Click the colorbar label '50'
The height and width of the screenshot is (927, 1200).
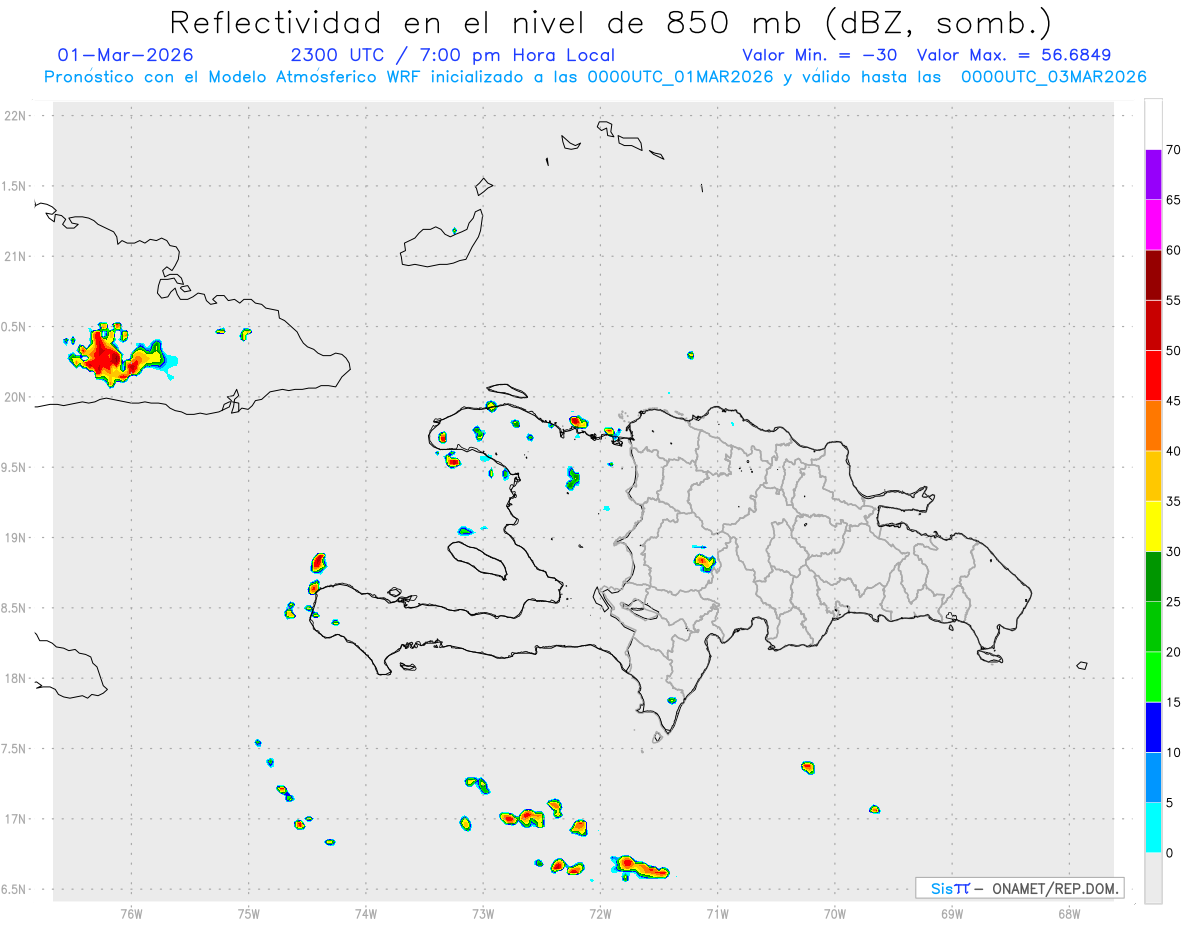(x=1174, y=350)
